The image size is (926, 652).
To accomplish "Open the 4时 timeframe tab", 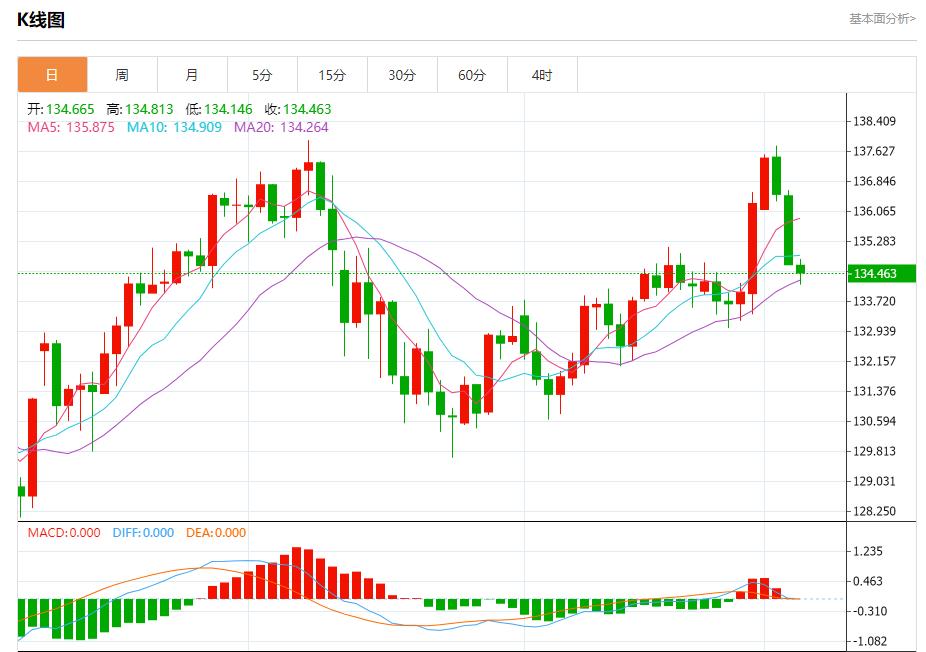I will 542,75.
